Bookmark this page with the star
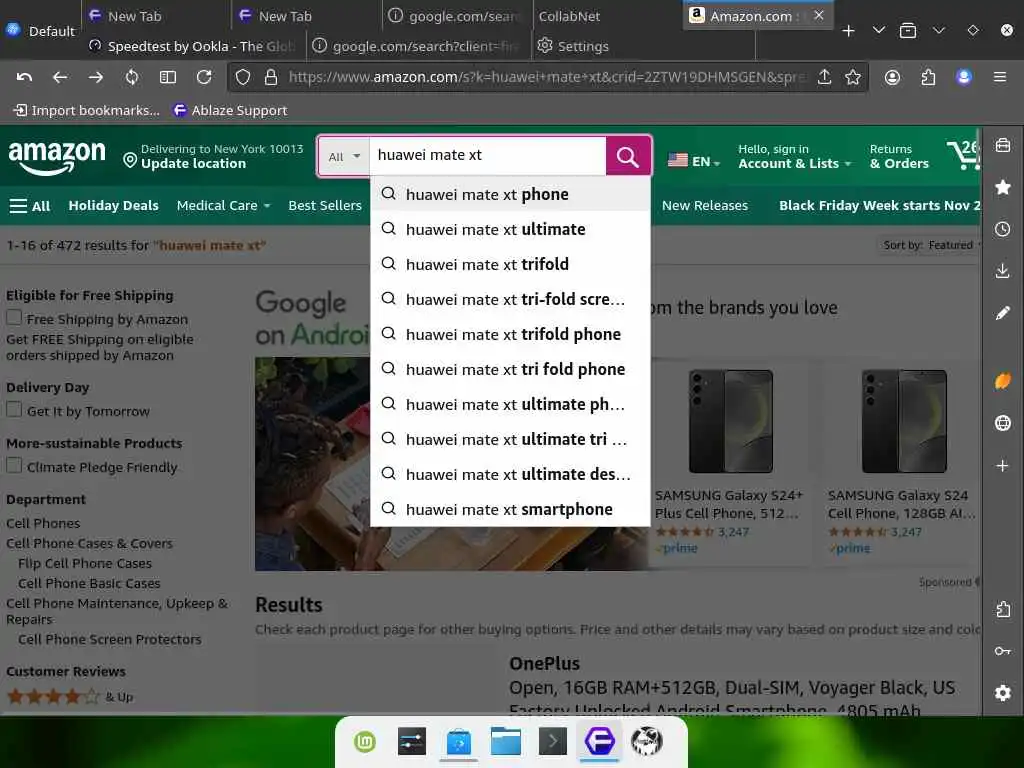The height and width of the screenshot is (768, 1024). pos(853,77)
